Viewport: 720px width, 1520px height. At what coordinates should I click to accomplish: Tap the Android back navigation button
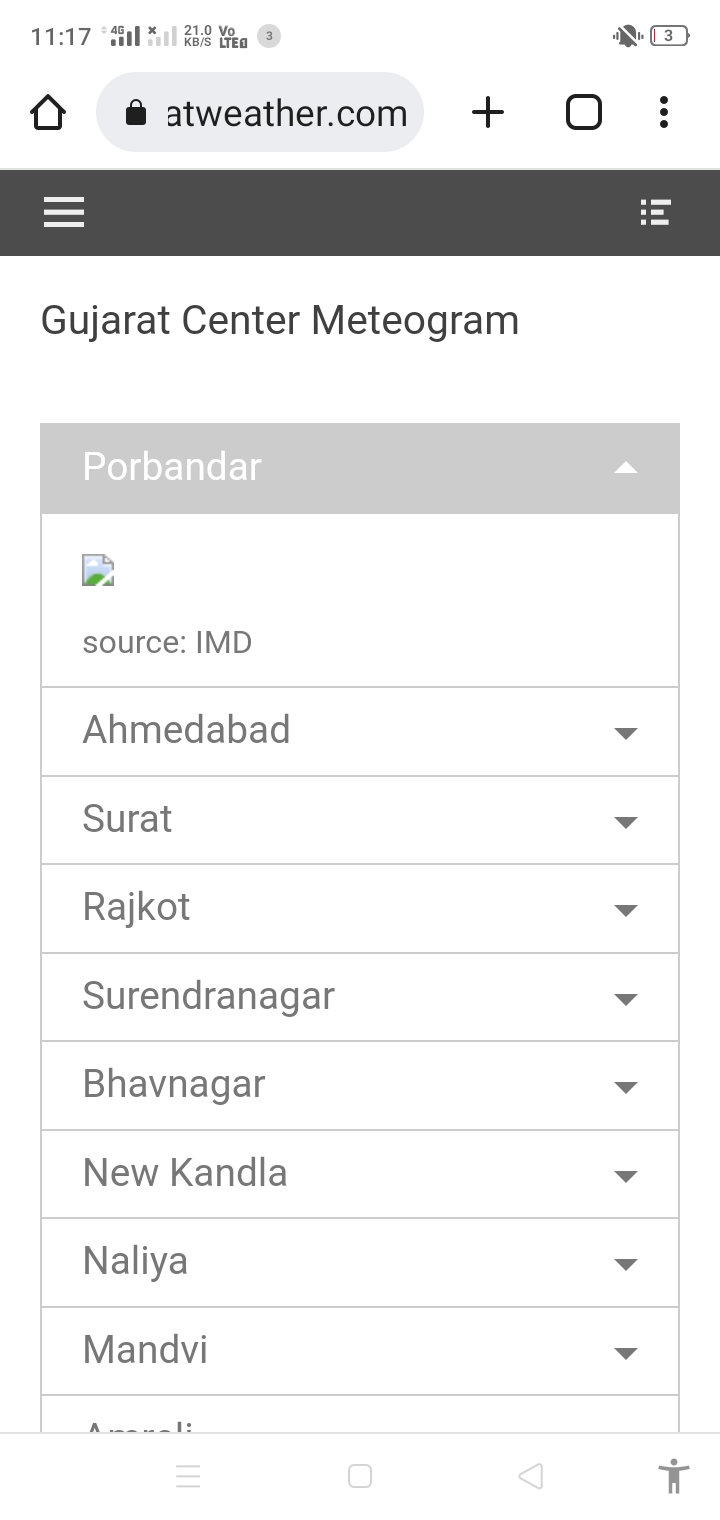[x=531, y=1476]
